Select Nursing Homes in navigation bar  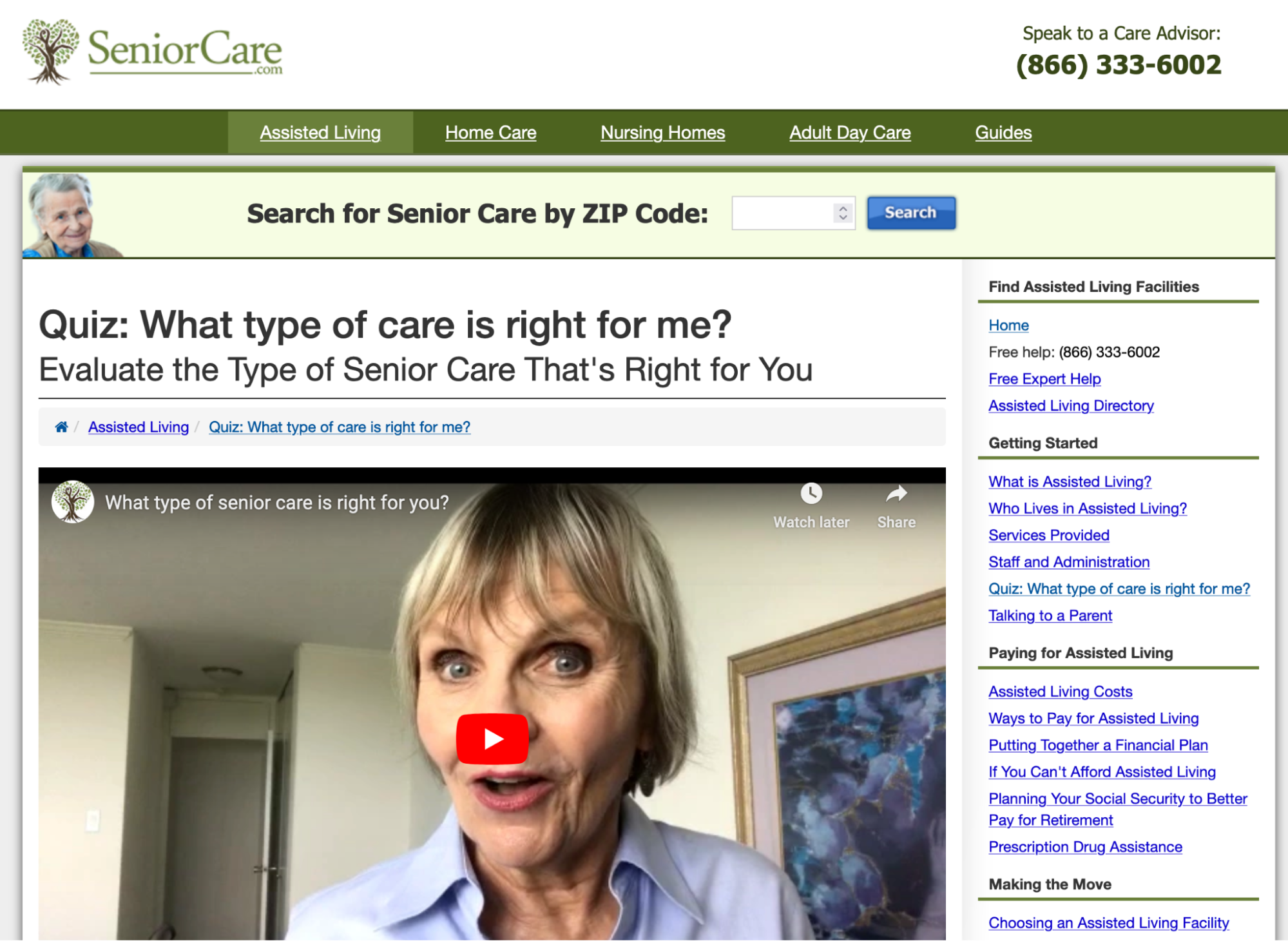pyautogui.click(x=662, y=132)
